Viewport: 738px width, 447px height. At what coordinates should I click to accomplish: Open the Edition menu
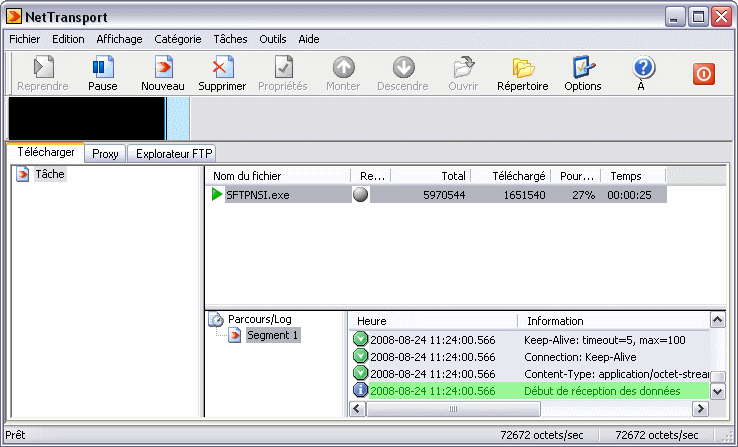68,39
